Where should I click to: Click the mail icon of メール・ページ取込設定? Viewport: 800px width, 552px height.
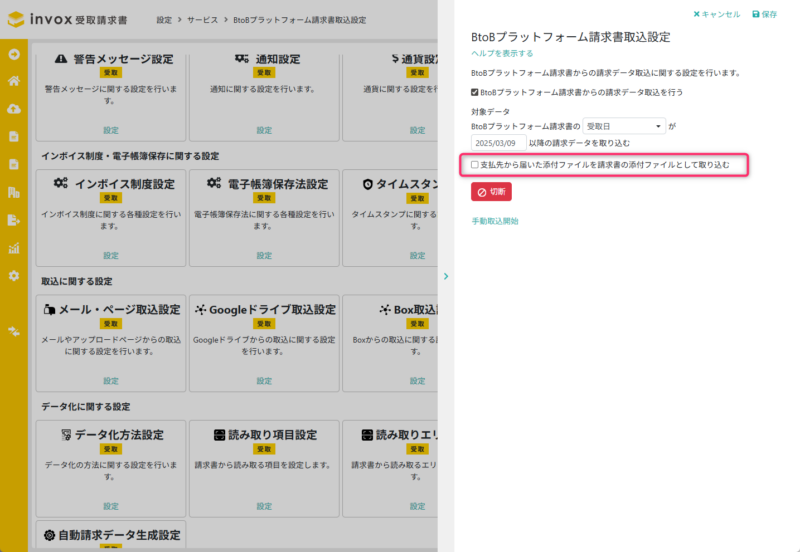pos(49,309)
